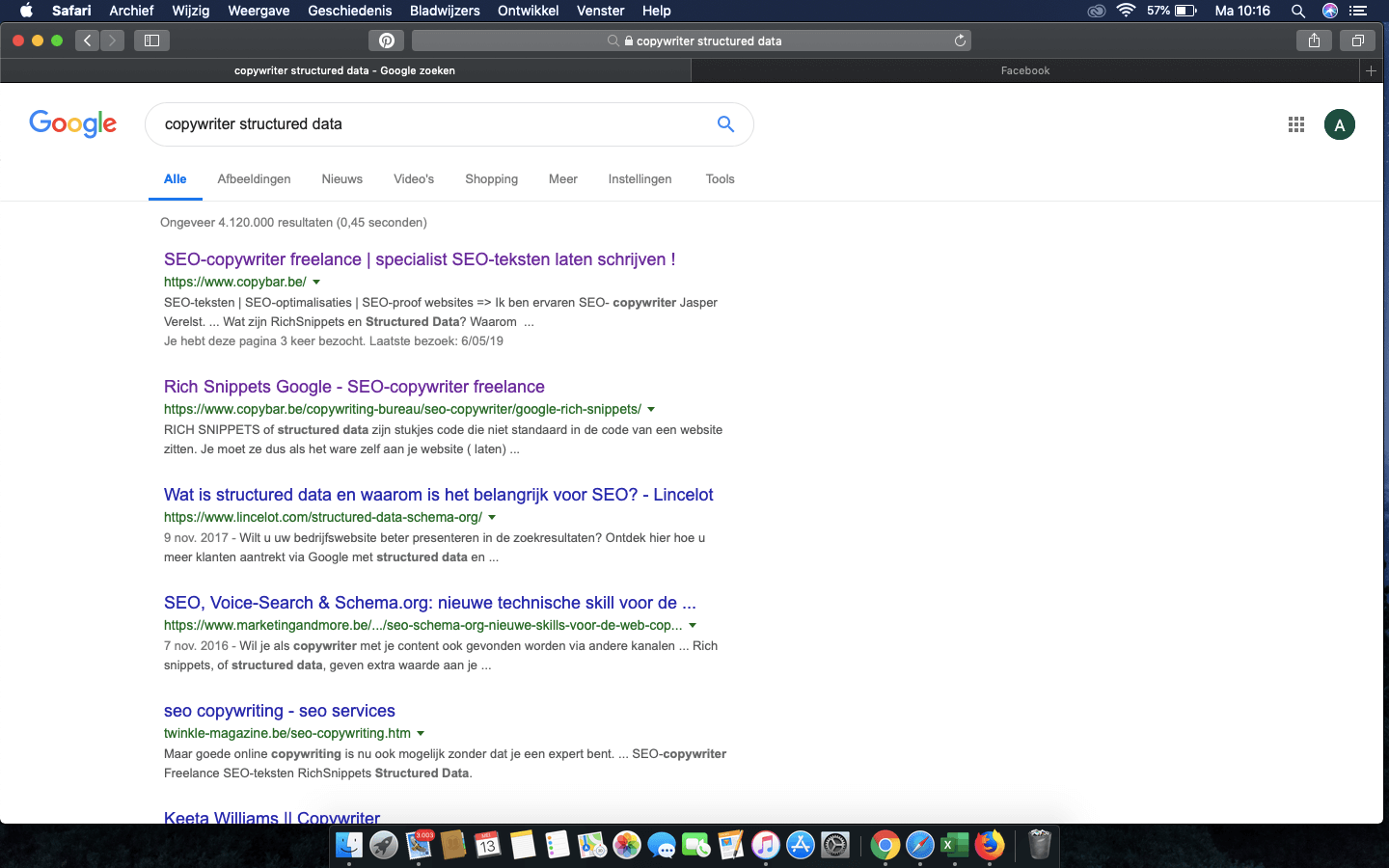This screenshot has width=1389, height=868.
Task: Open Spotlight search in menu bar
Action: point(1298,11)
